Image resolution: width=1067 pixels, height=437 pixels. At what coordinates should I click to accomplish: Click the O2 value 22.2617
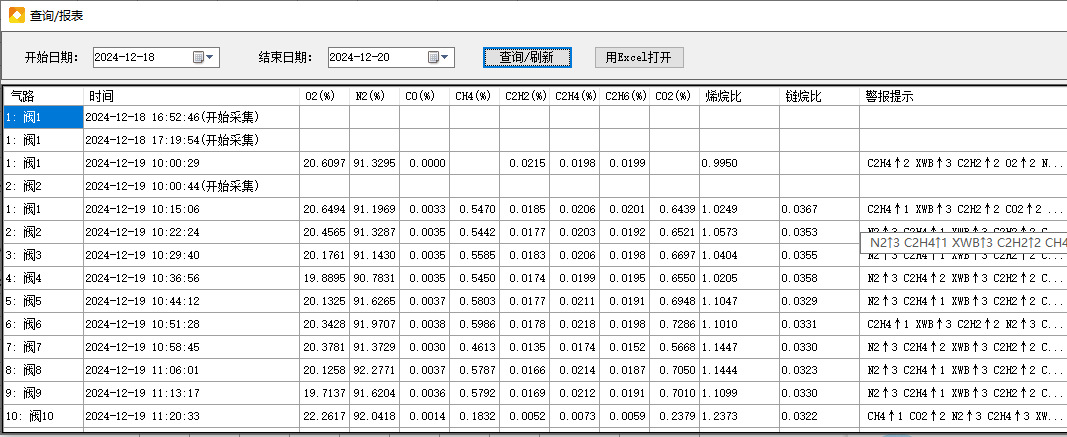coord(325,416)
